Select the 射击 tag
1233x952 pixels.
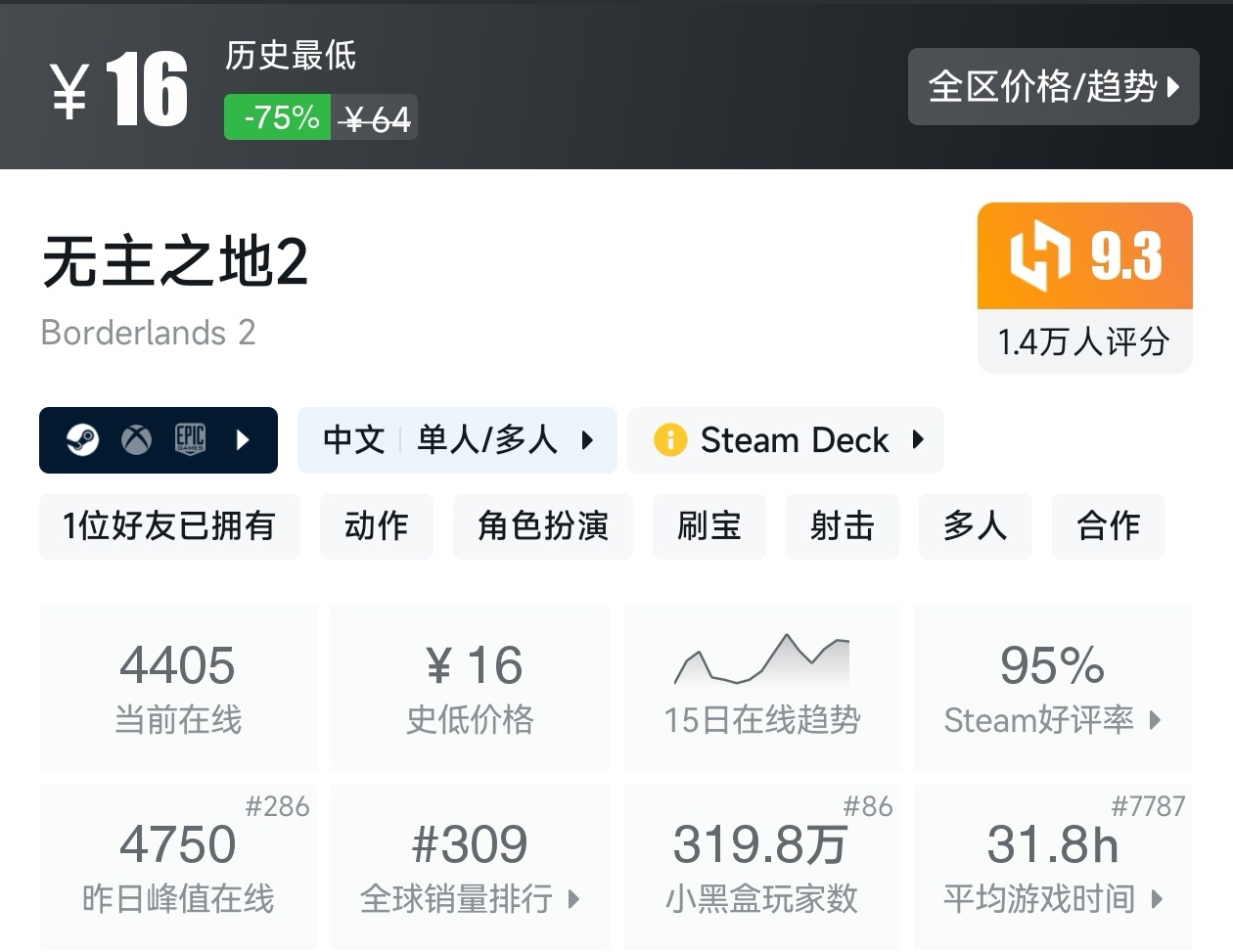coord(842,526)
